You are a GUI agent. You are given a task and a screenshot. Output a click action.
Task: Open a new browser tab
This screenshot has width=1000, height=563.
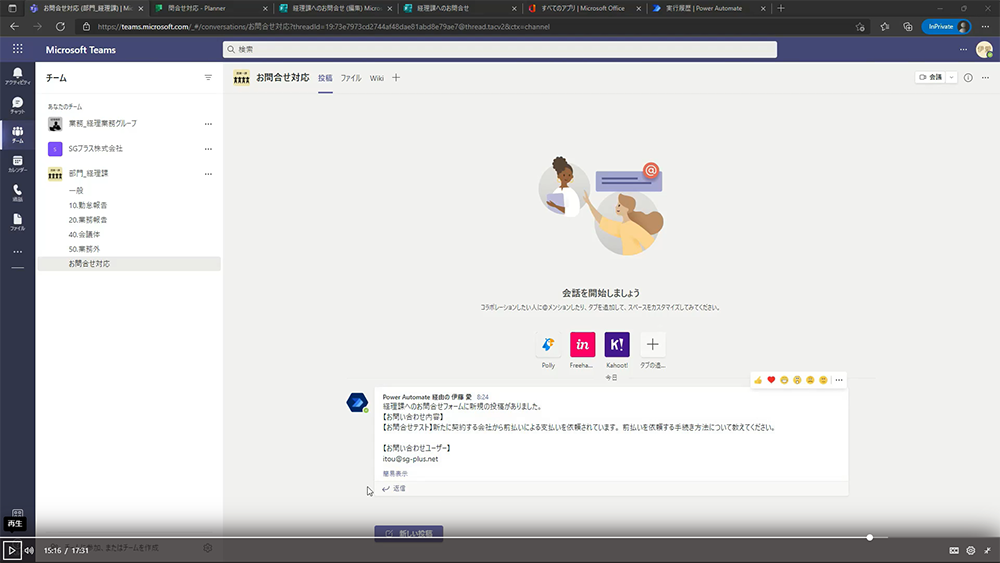point(781,8)
